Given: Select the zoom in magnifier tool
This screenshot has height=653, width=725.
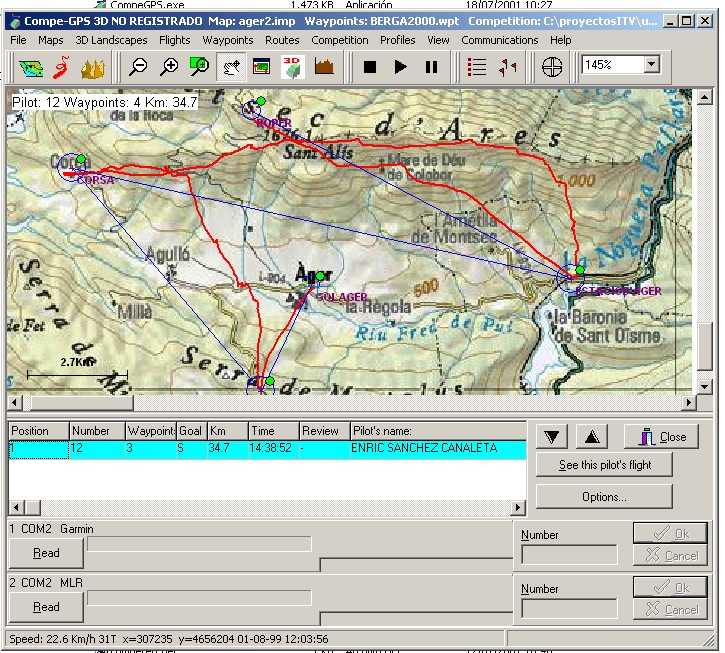Looking at the screenshot, I should (x=169, y=68).
